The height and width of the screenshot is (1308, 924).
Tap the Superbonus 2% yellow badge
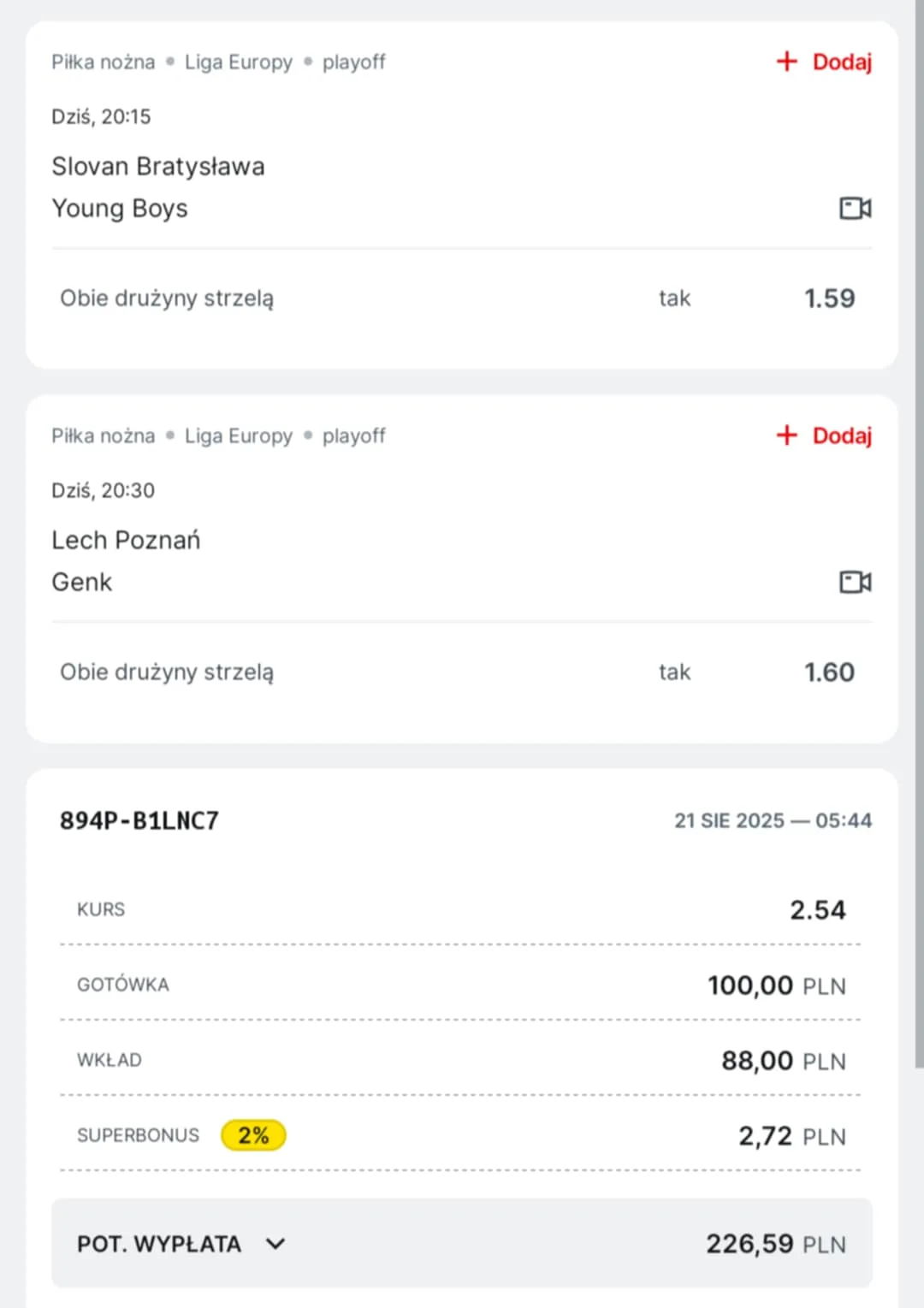[x=253, y=1135]
